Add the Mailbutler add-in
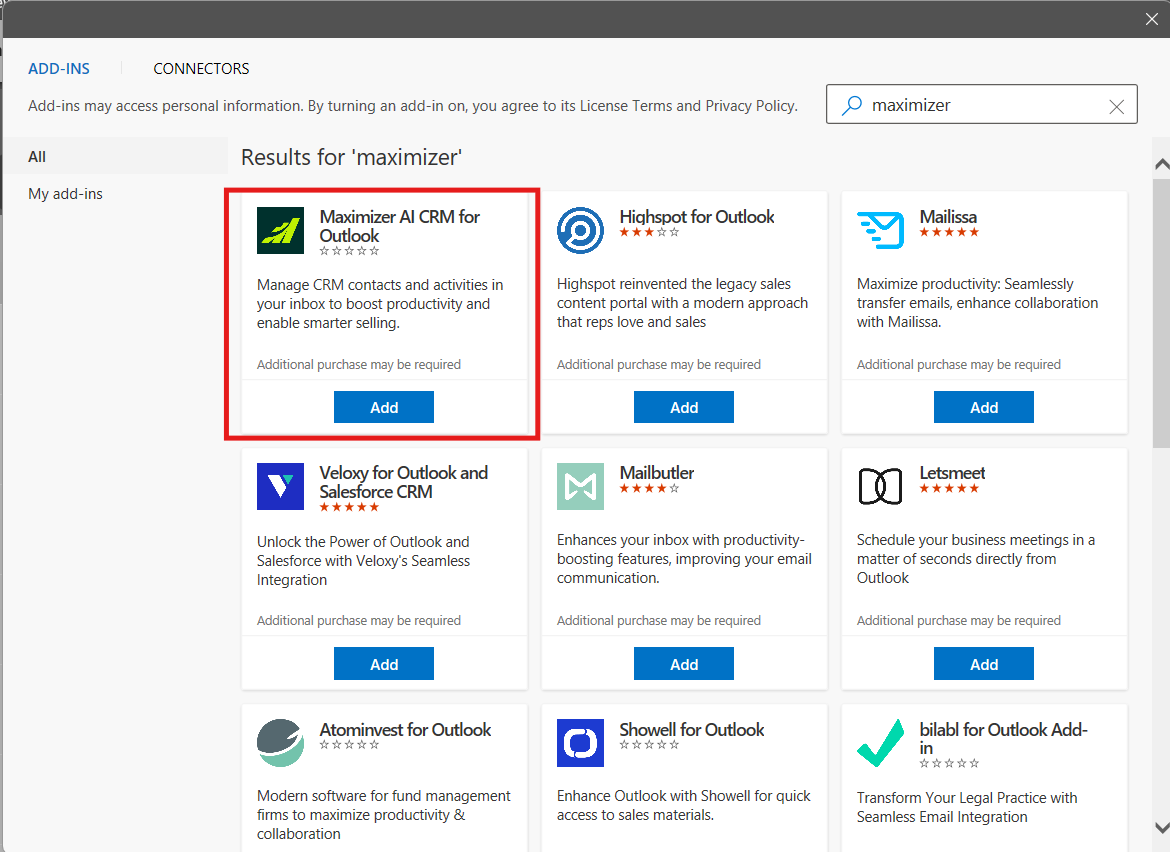Screen dimensions: 1170x852 pyautogui.click(x=683, y=664)
